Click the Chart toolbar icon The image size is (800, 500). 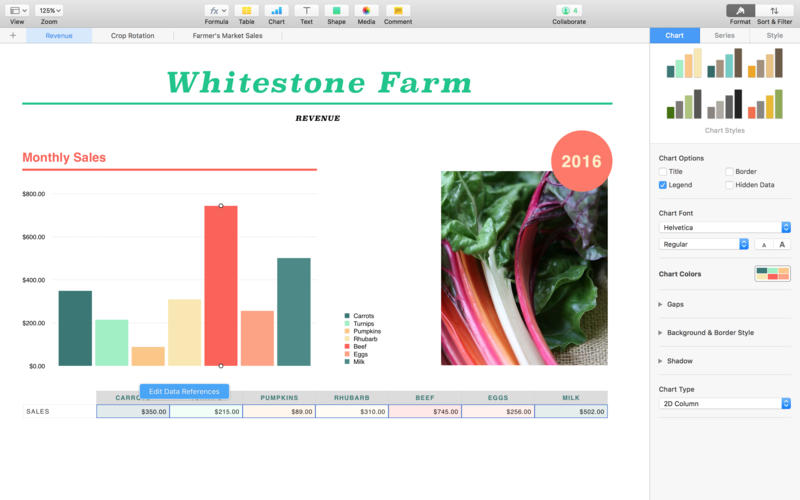point(277,11)
